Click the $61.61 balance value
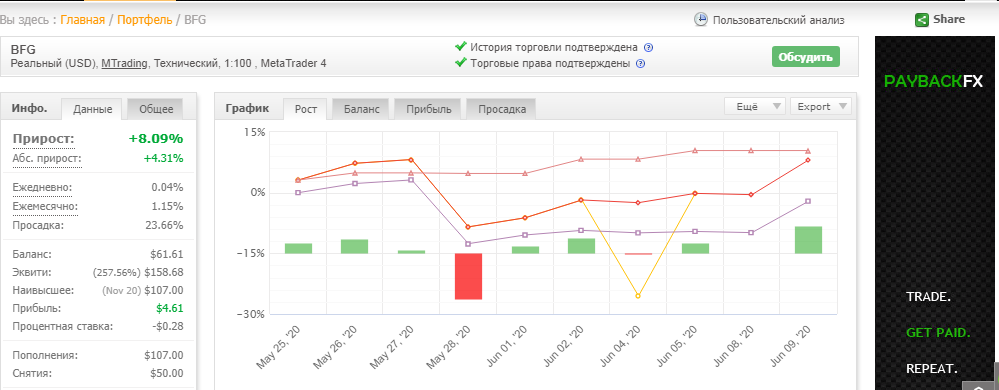999x390 pixels. coord(167,254)
